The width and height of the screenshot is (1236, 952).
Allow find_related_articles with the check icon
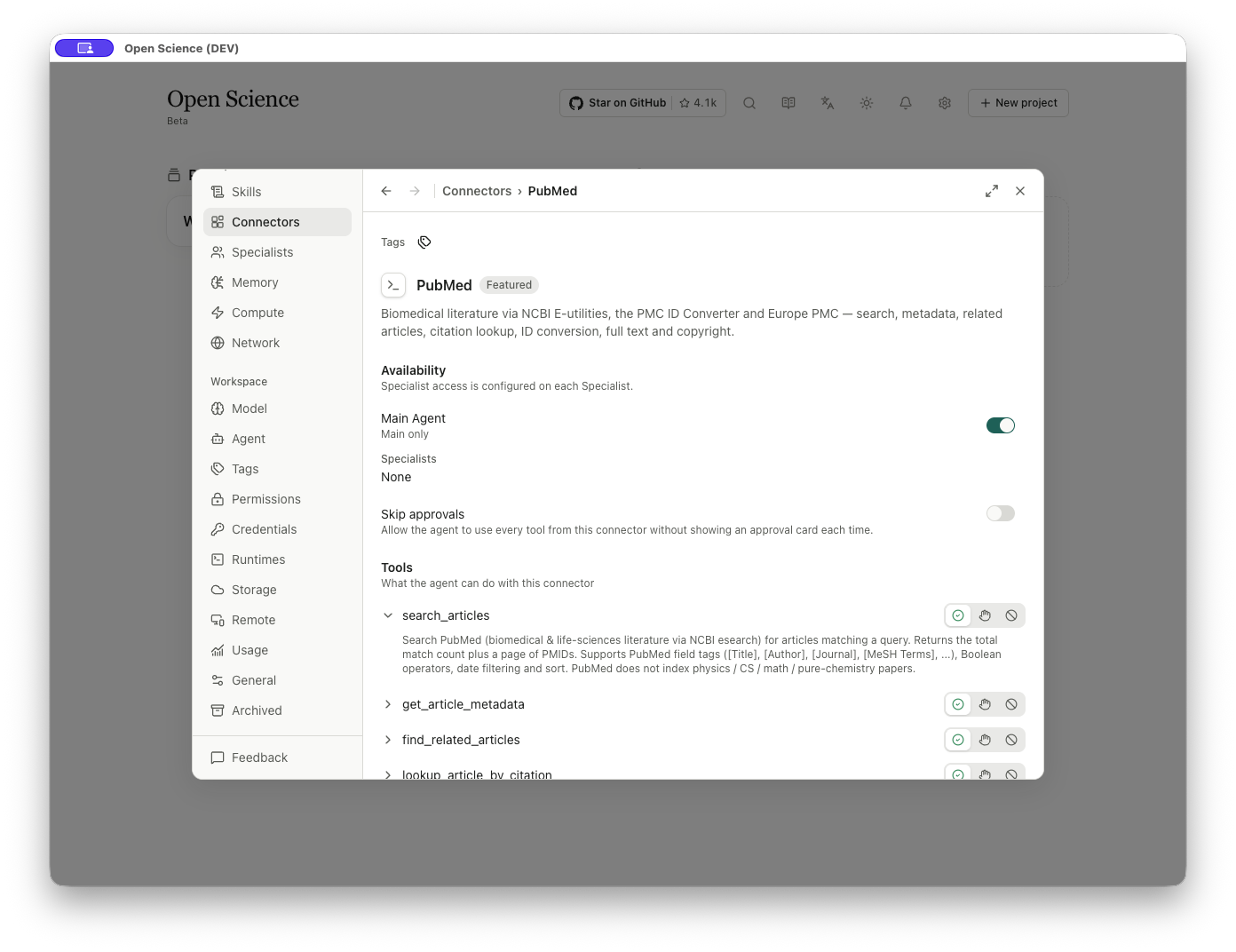958,740
